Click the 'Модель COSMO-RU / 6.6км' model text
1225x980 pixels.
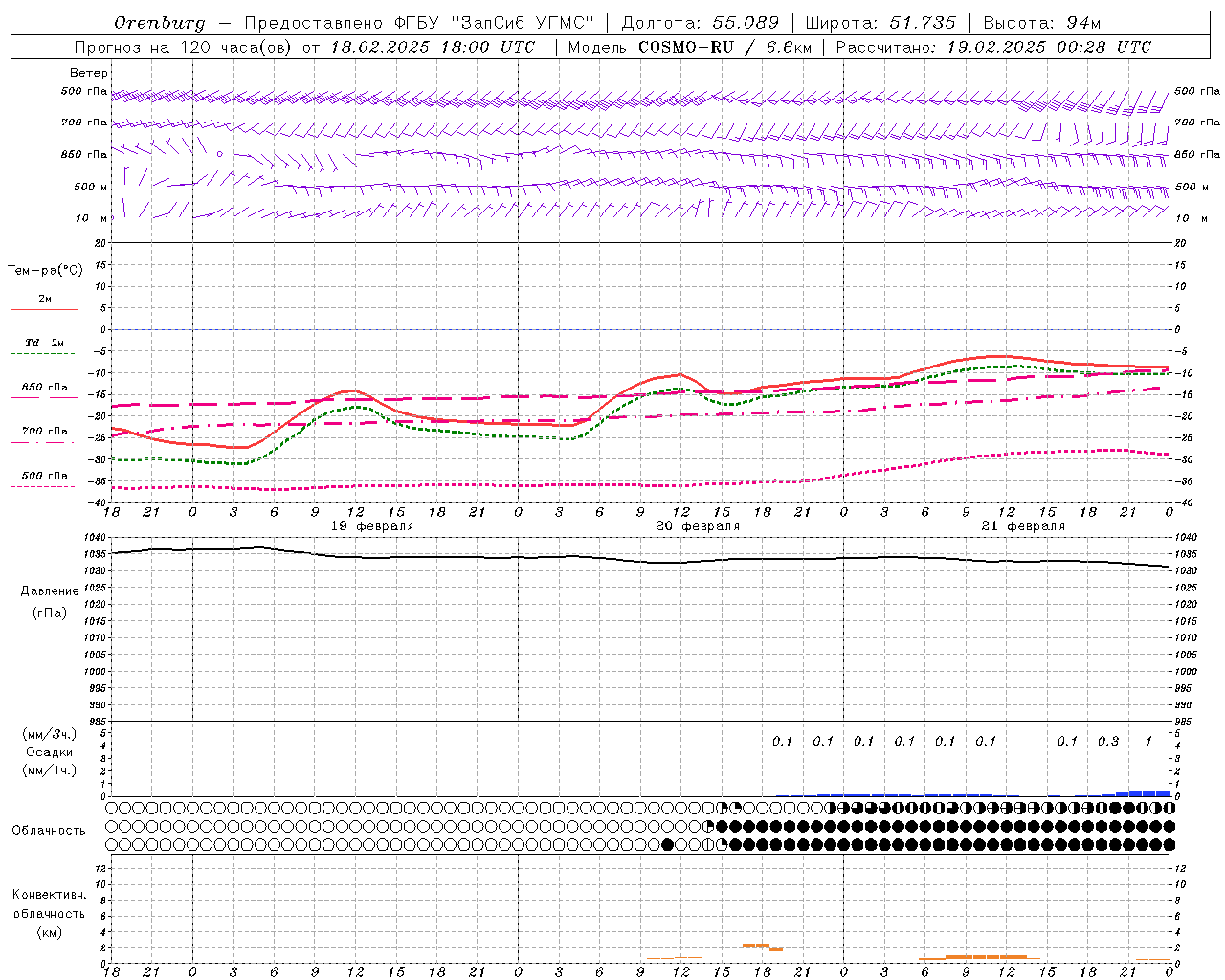point(689,47)
